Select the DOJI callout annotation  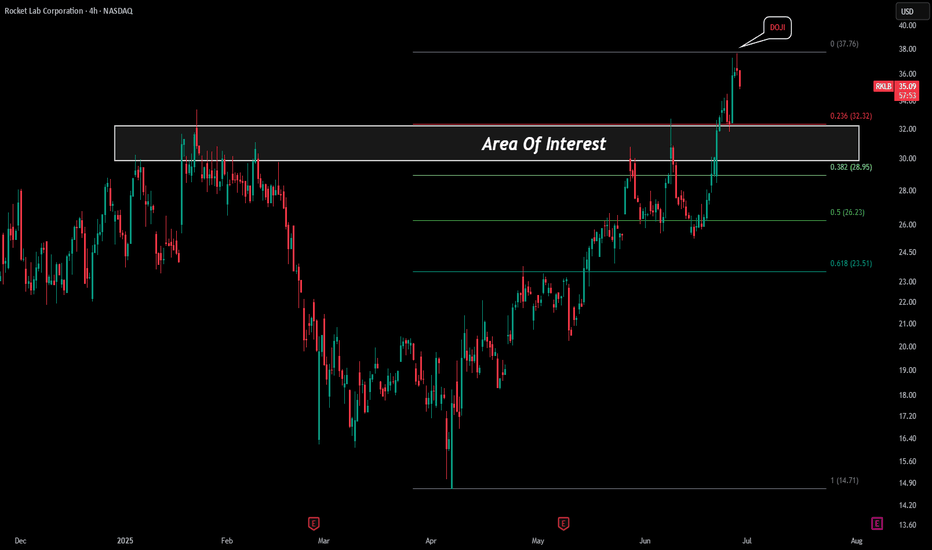[x=777, y=28]
